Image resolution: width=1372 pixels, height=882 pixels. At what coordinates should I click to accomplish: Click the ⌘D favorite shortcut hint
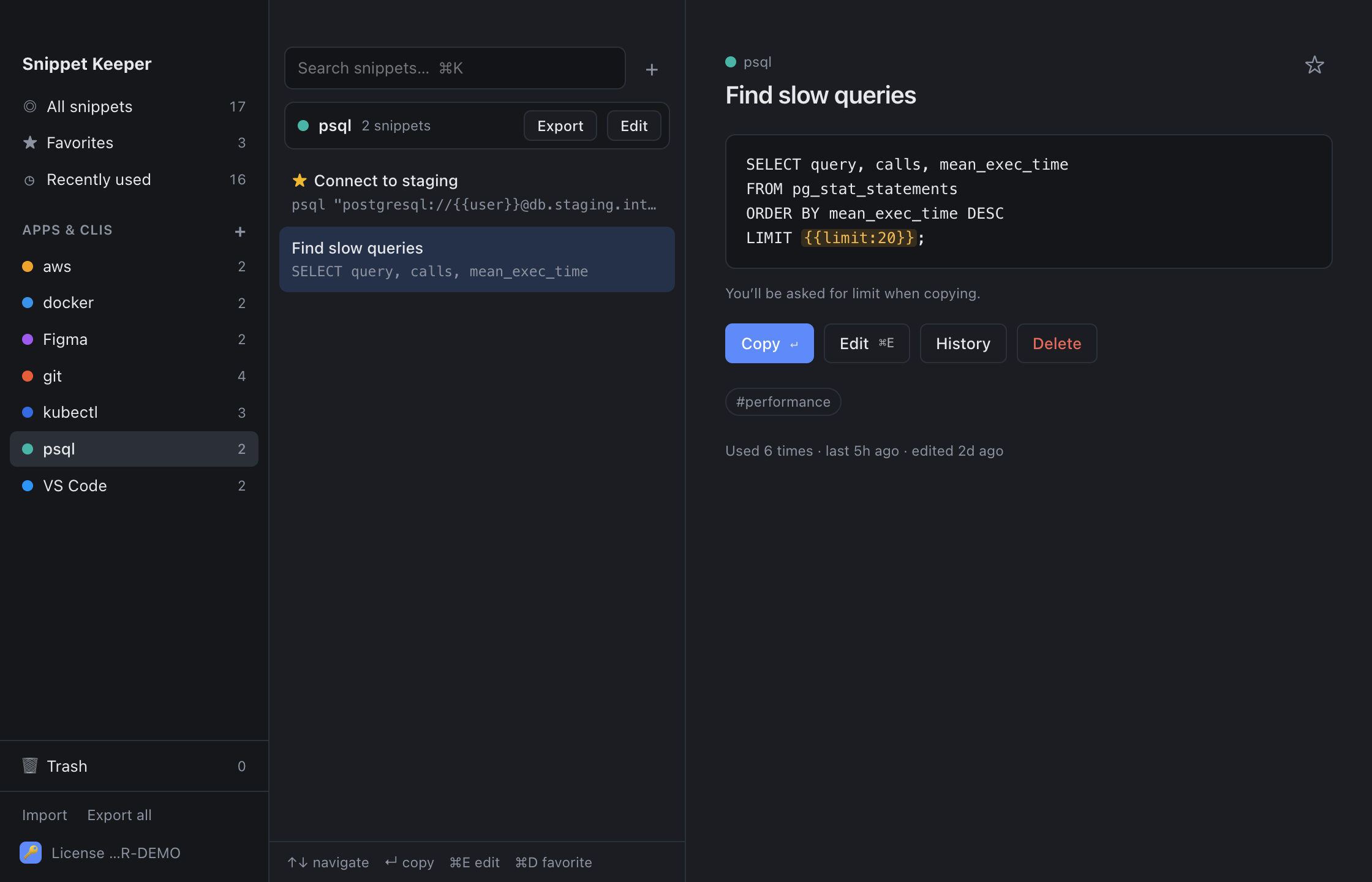554,862
